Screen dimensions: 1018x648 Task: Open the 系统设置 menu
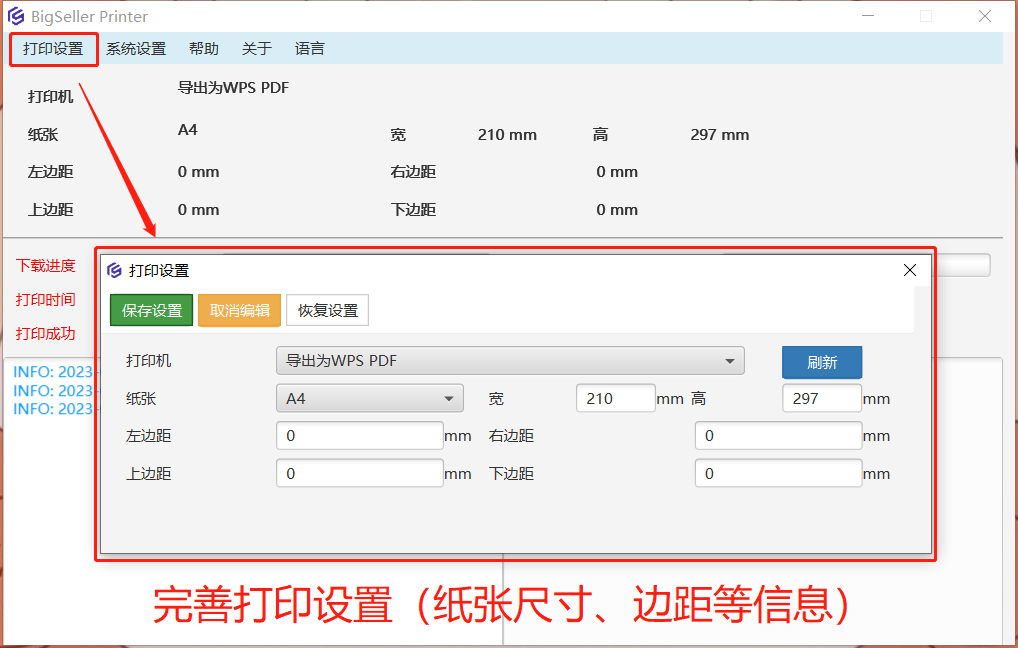tap(136, 49)
